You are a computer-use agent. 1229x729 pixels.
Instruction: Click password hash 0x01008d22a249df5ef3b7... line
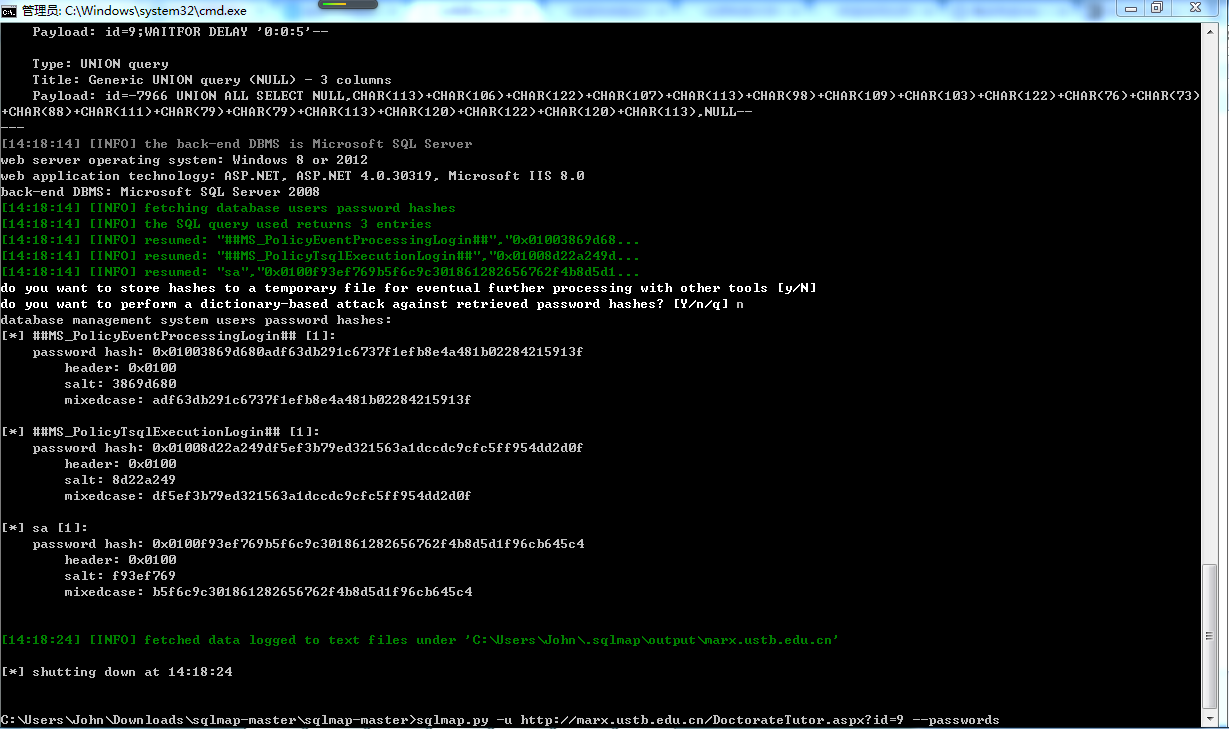tap(308, 448)
